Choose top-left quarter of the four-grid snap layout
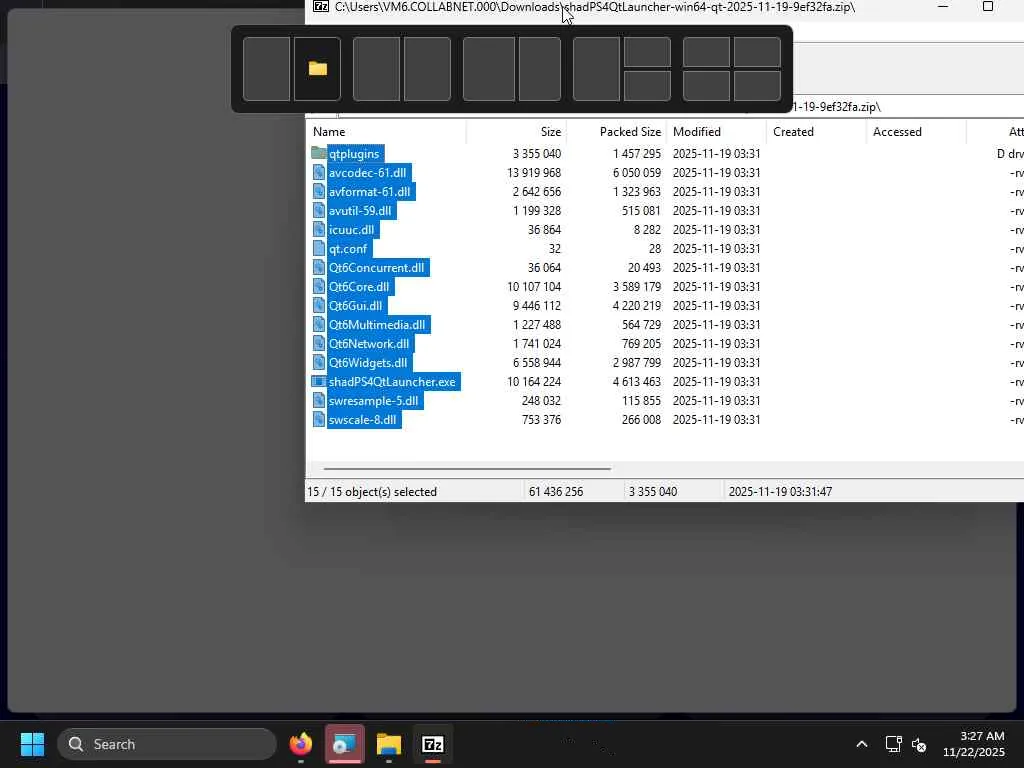 click(x=706, y=52)
